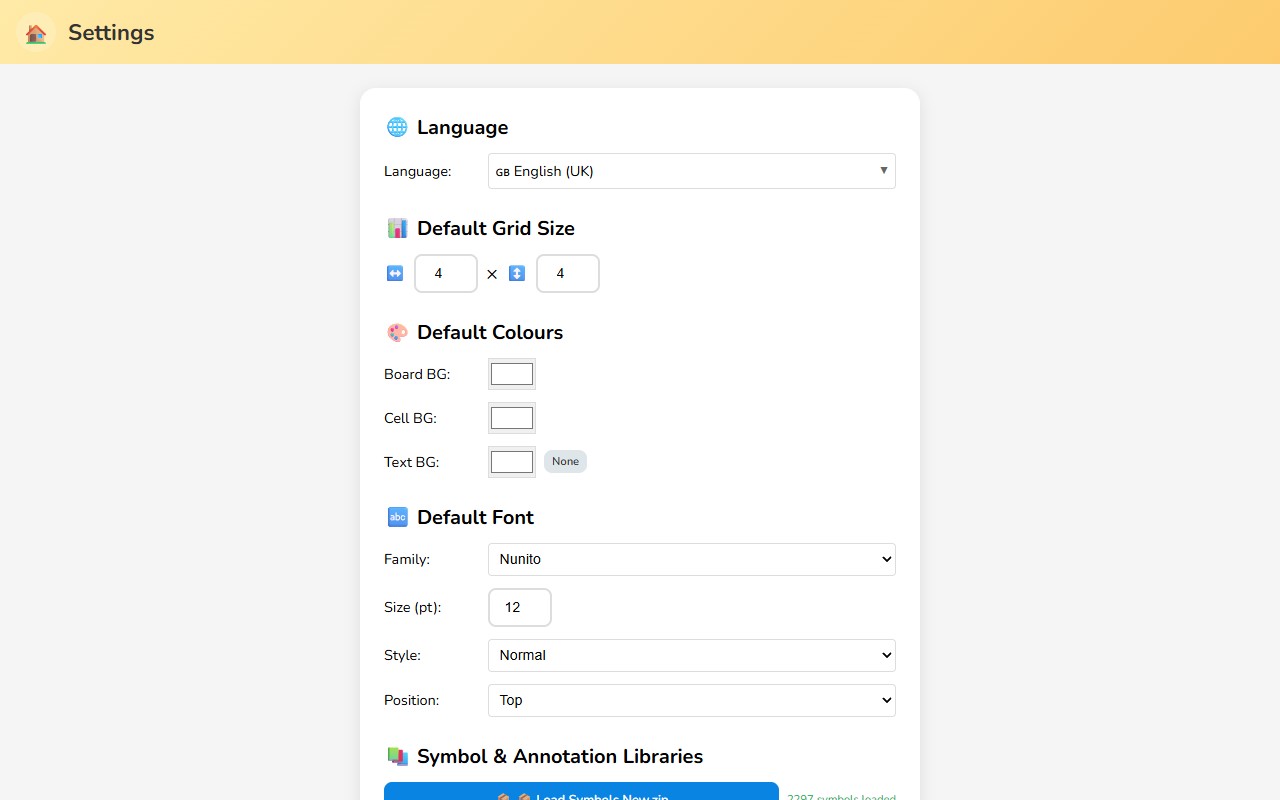Click the vertical arrows icon before grid height
Screen dimensions: 1280x800
[x=517, y=272]
